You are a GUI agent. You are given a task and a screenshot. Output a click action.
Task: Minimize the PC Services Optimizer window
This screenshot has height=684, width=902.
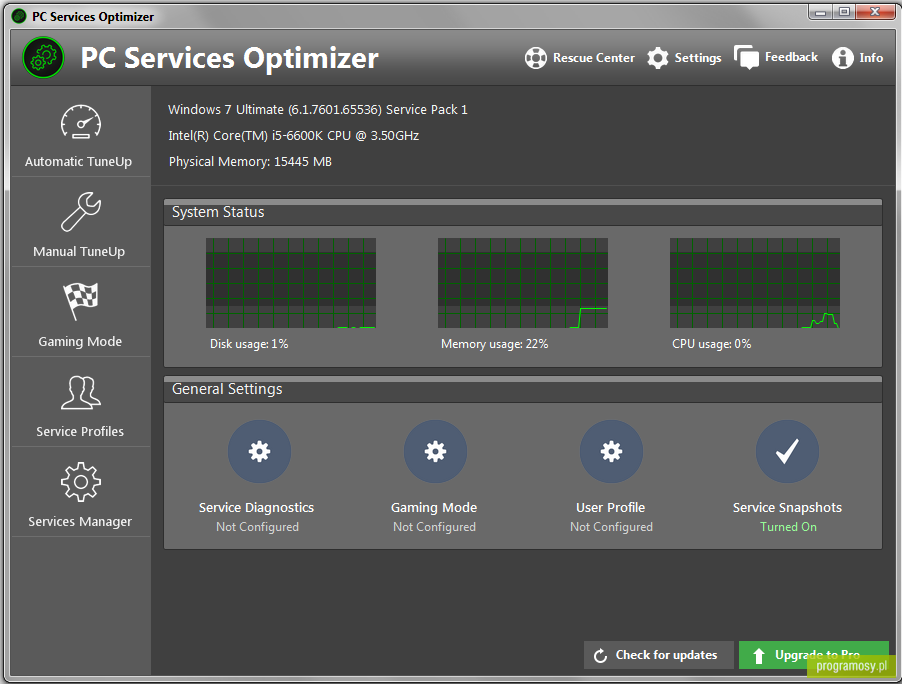821,12
